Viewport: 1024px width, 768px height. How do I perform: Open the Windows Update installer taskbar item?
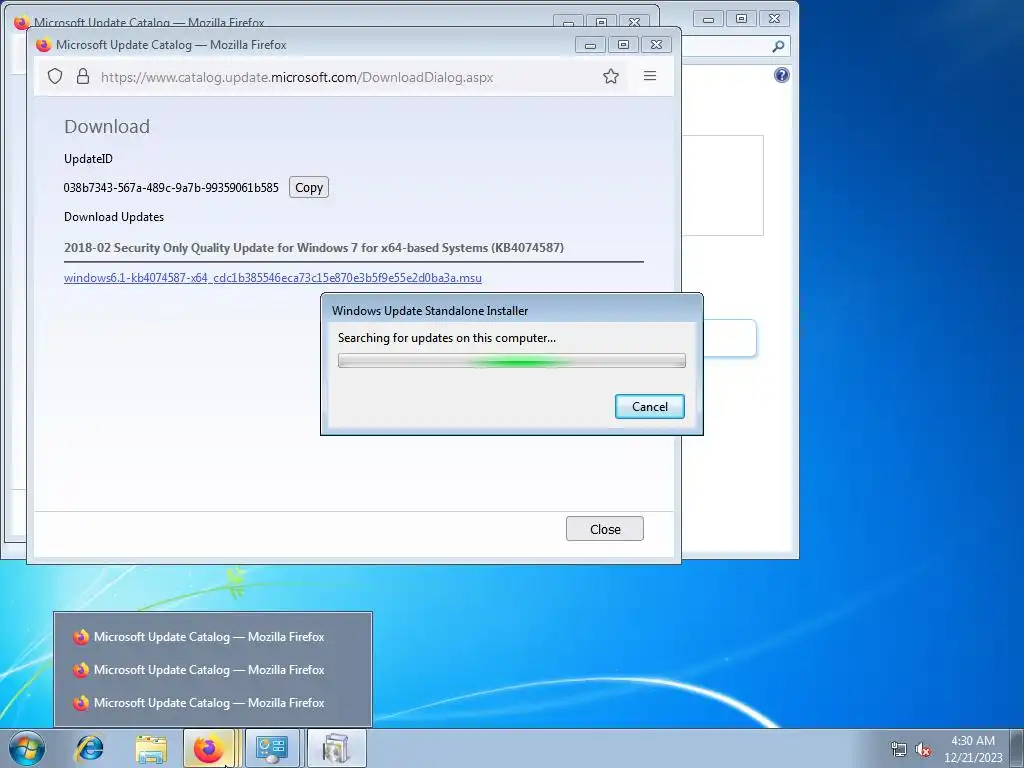point(336,748)
